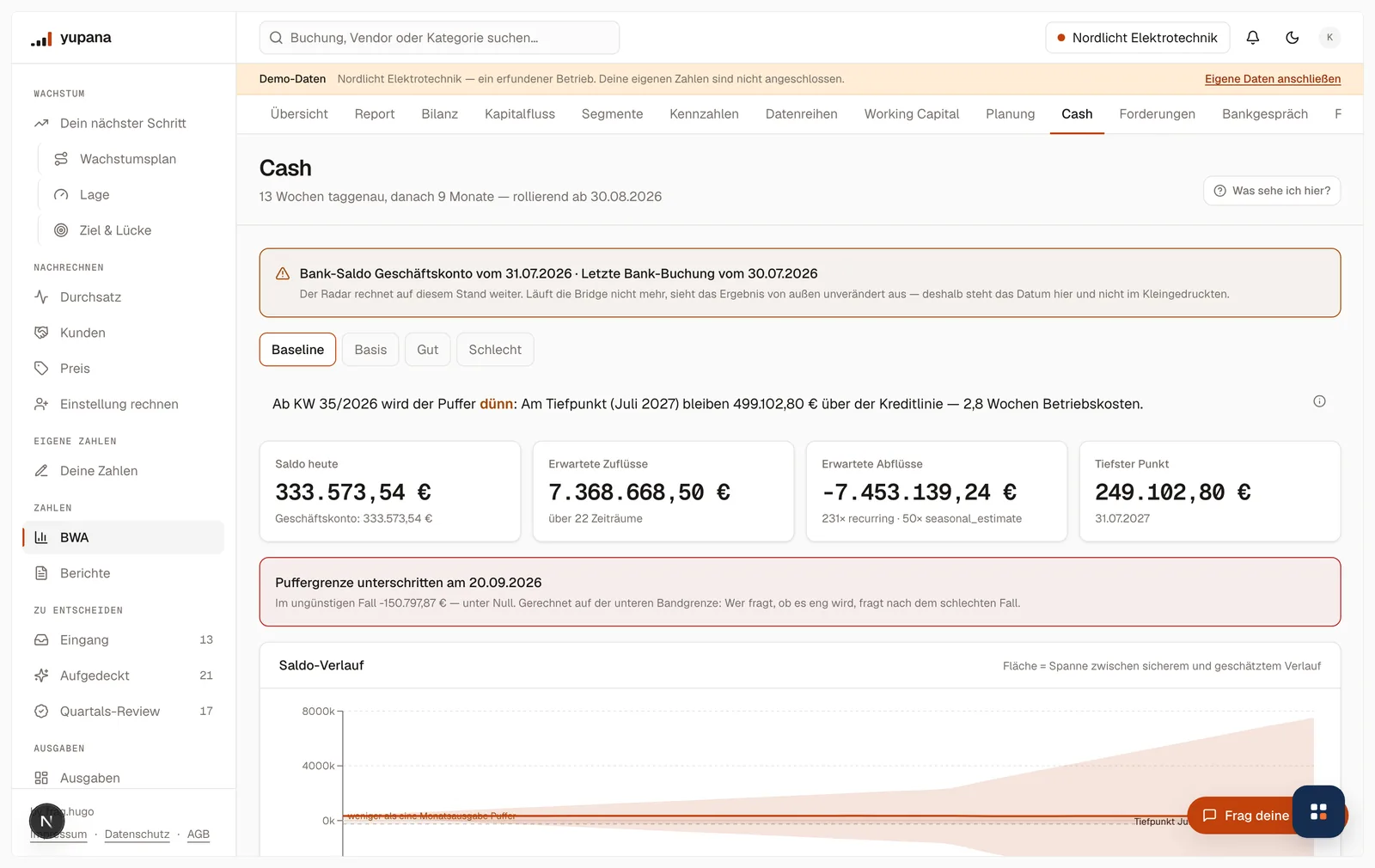Viewport: 1375px width, 868px height.
Task: Click the Deine Zahlen pencil icon
Action: [41, 471]
